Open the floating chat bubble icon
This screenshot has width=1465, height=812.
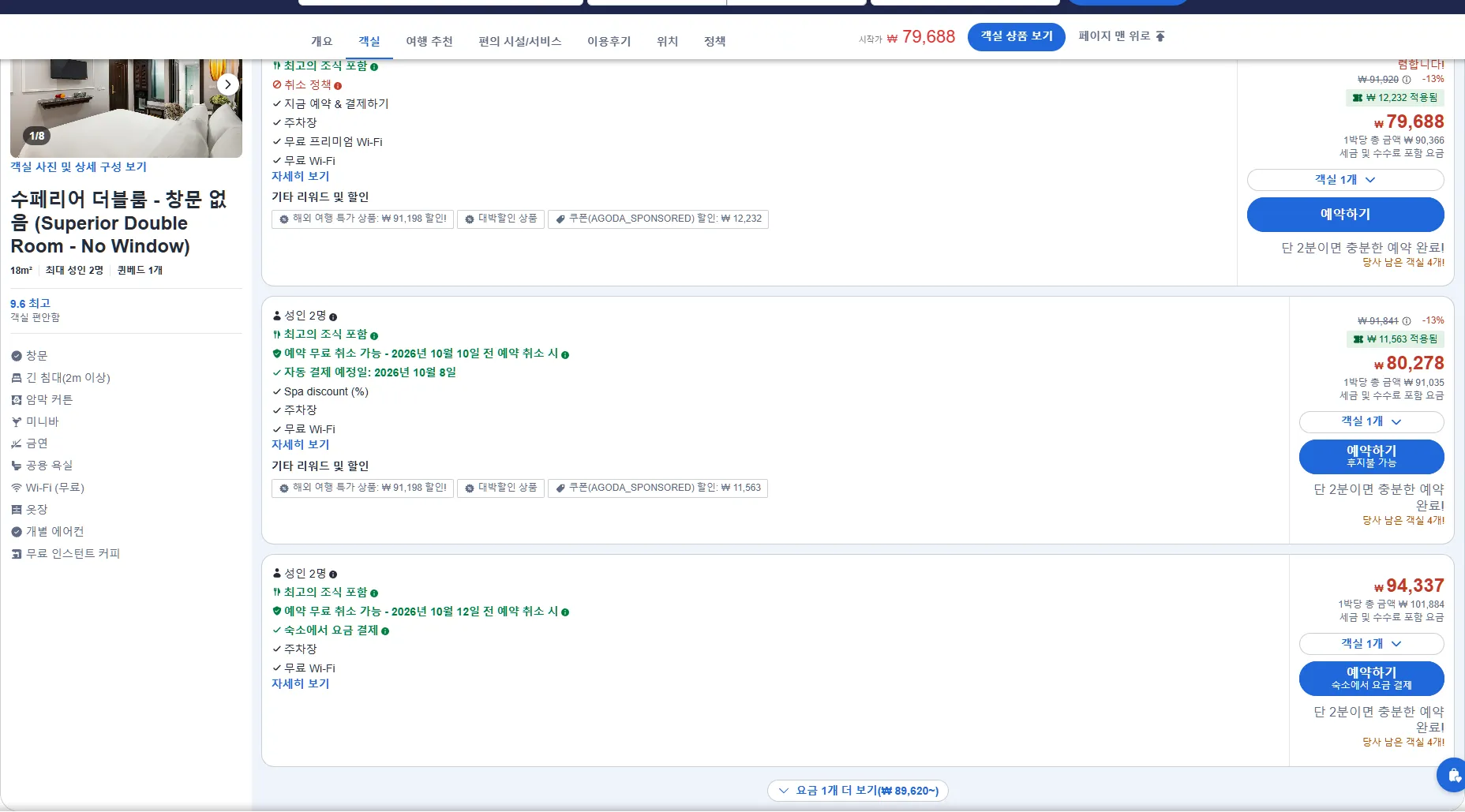(1452, 775)
